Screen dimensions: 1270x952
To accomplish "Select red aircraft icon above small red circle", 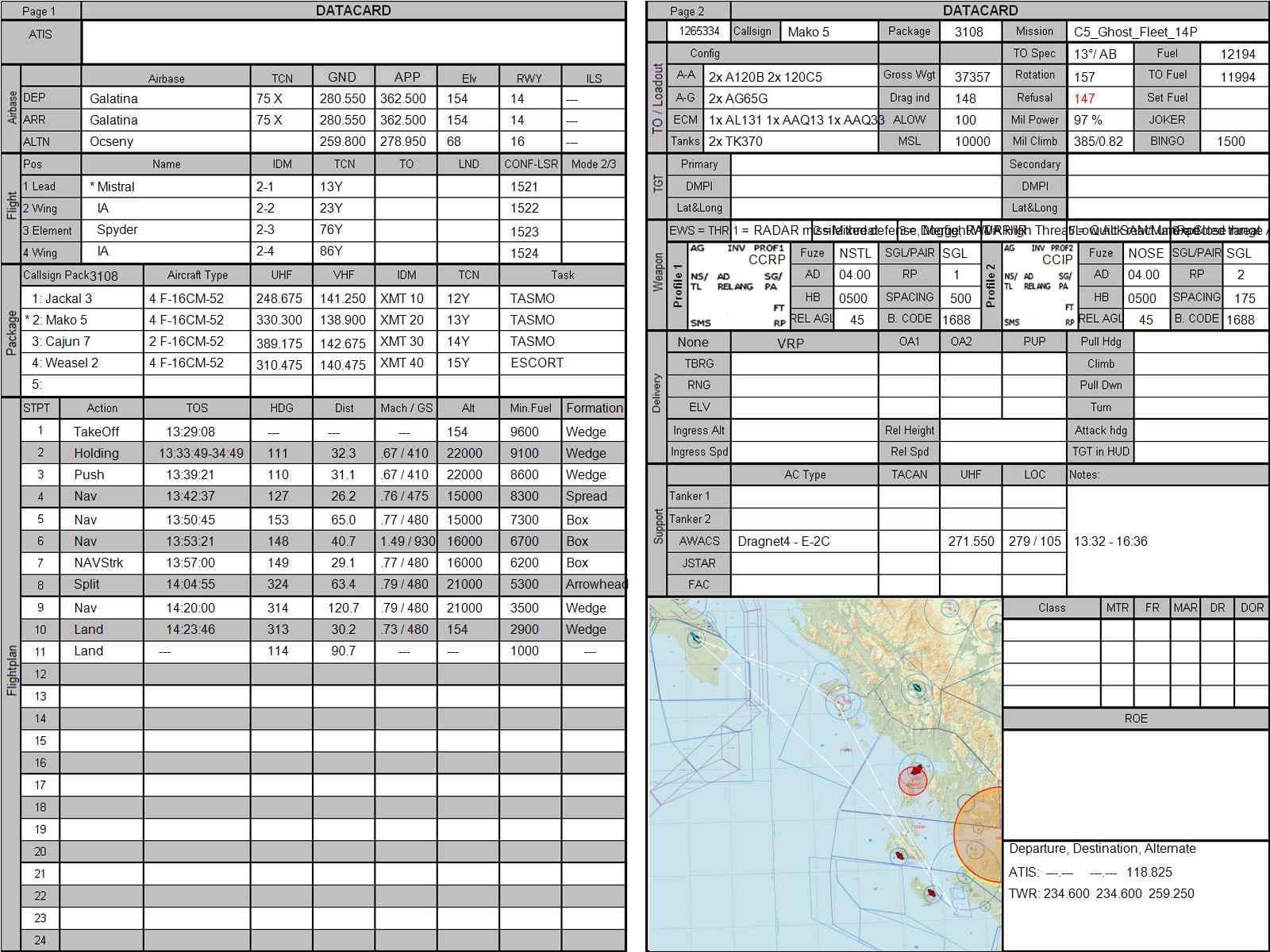I will (x=916, y=770).
